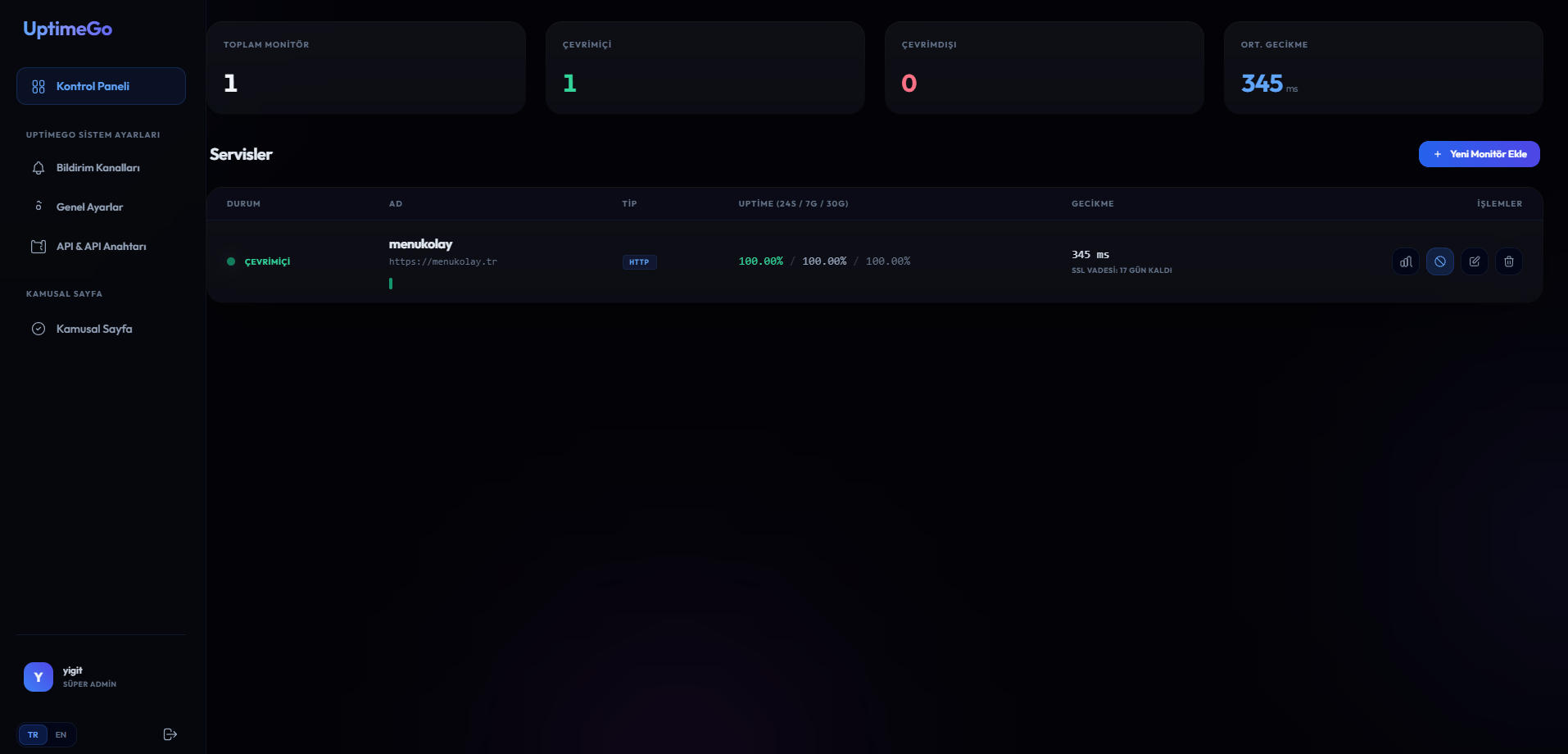Screen dimensions: 1568x754
Task: Log out using the sidebar exit icon
Action: [170, 734]
